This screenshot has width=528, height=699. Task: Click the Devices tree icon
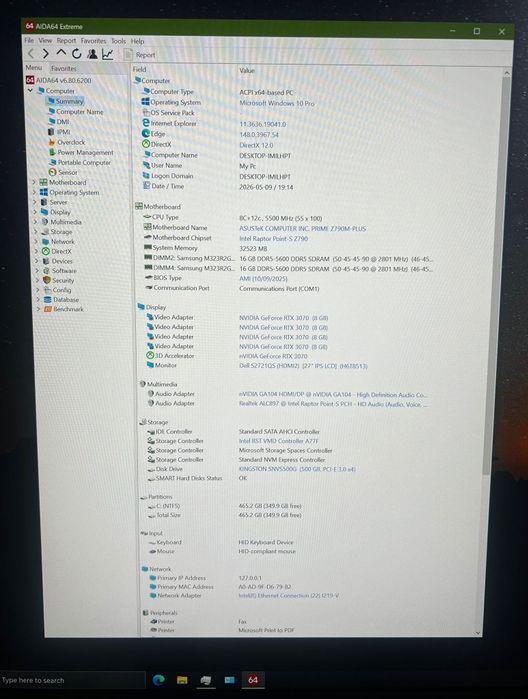tap(45, 261)
